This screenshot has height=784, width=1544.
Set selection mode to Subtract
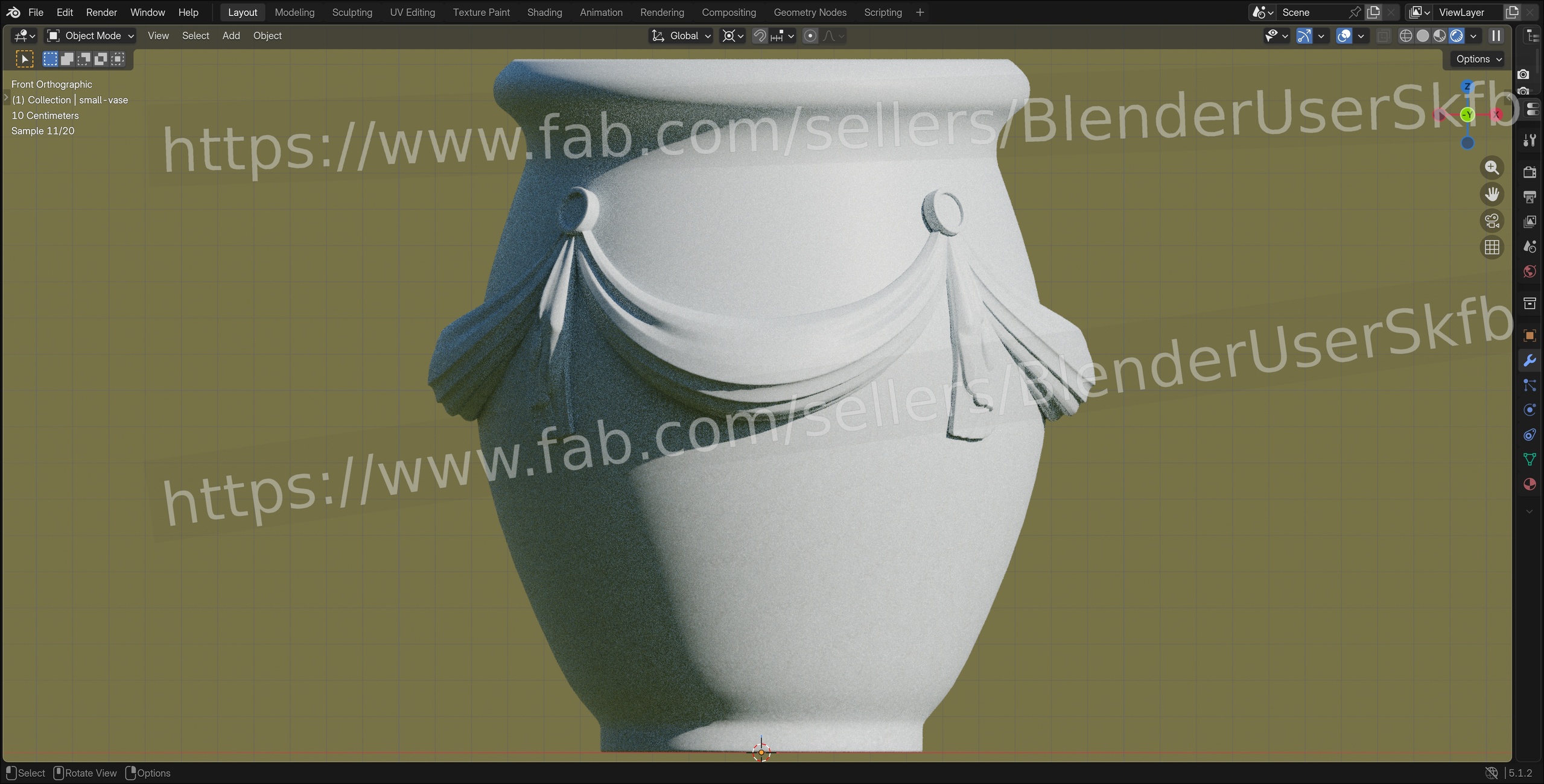point(84,59)
